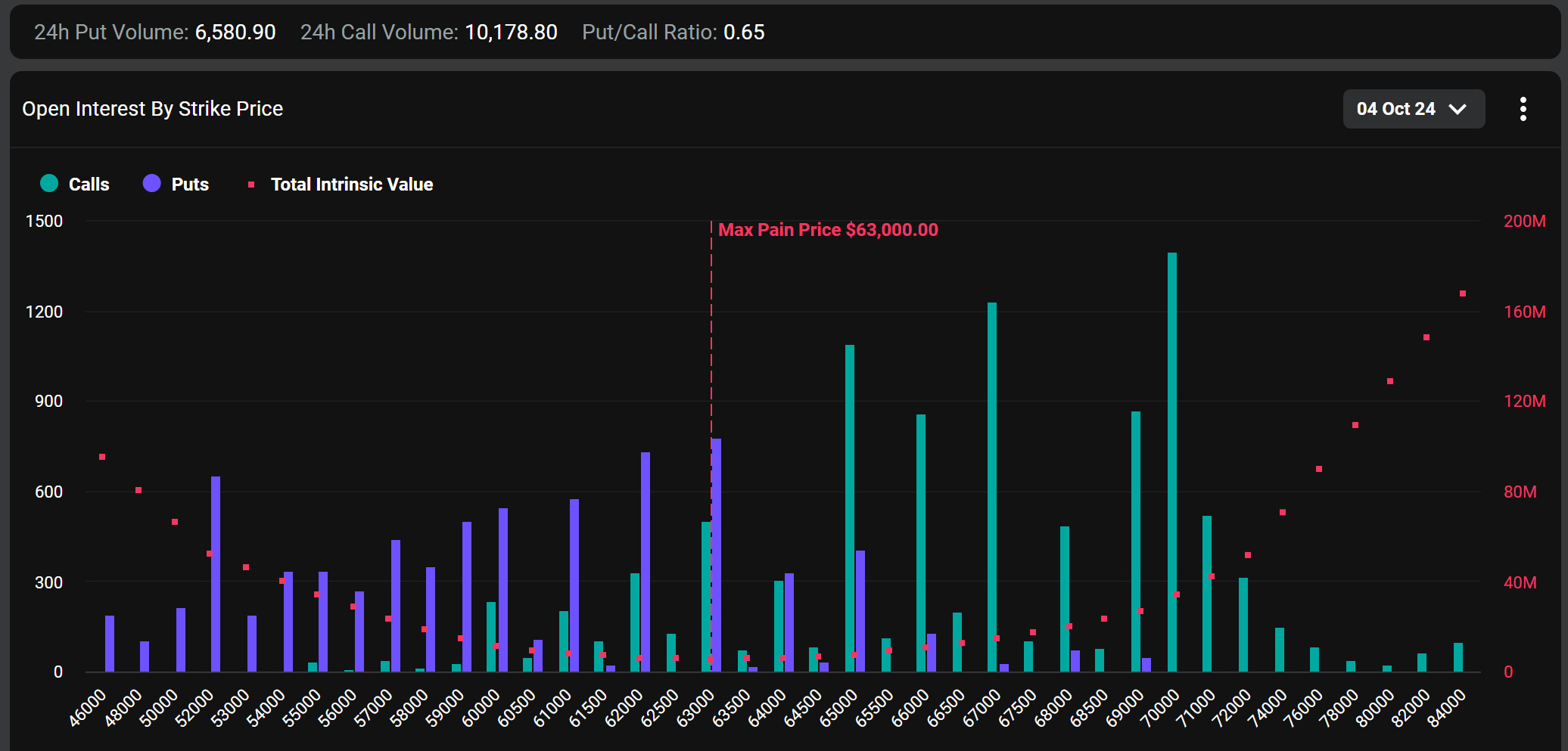This screenshot has height=751, width=1568.
Task: Click the 46000 strike label on x-axis
Action: [88, 709]
